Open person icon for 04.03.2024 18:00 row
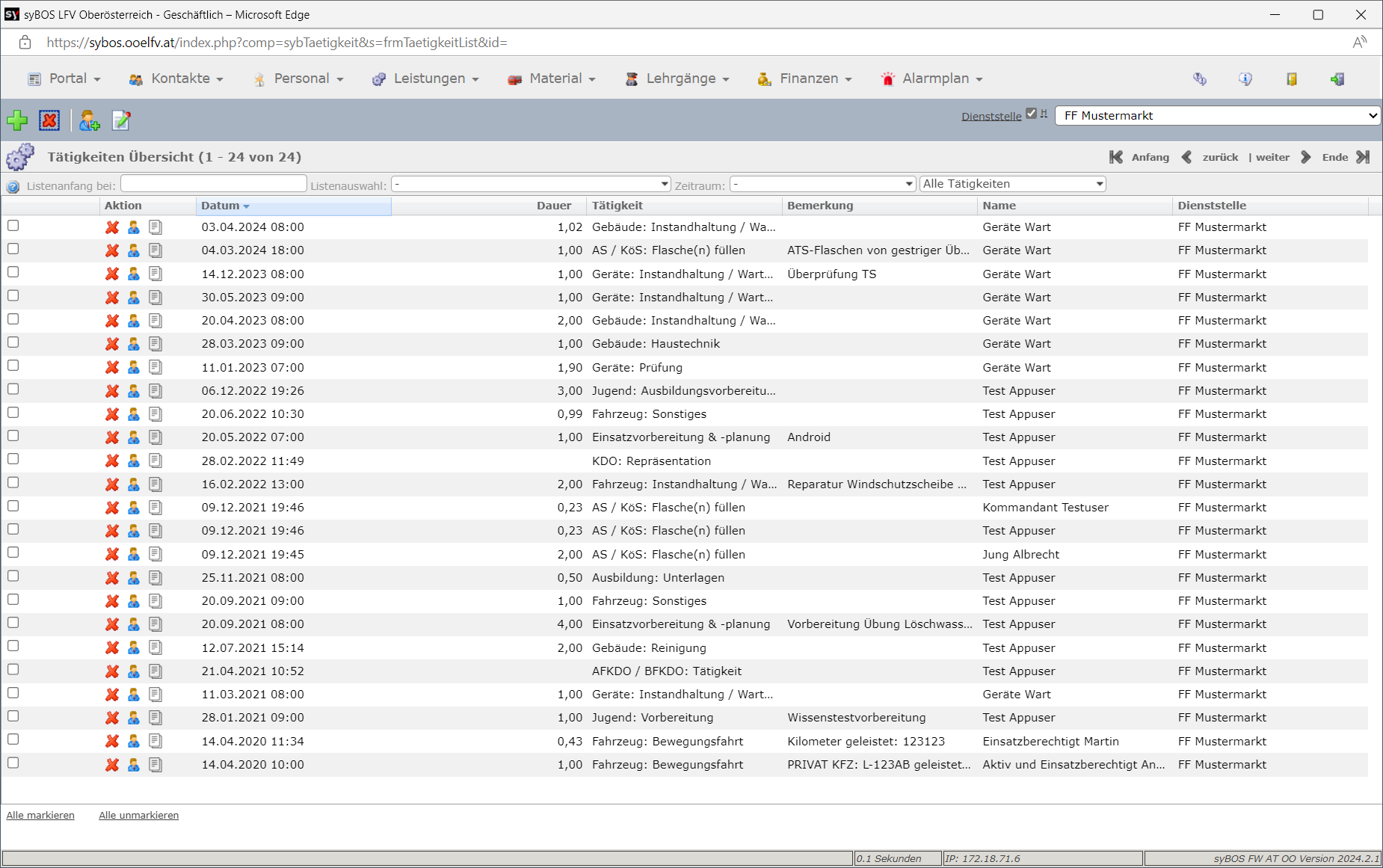 coord(134,250)
